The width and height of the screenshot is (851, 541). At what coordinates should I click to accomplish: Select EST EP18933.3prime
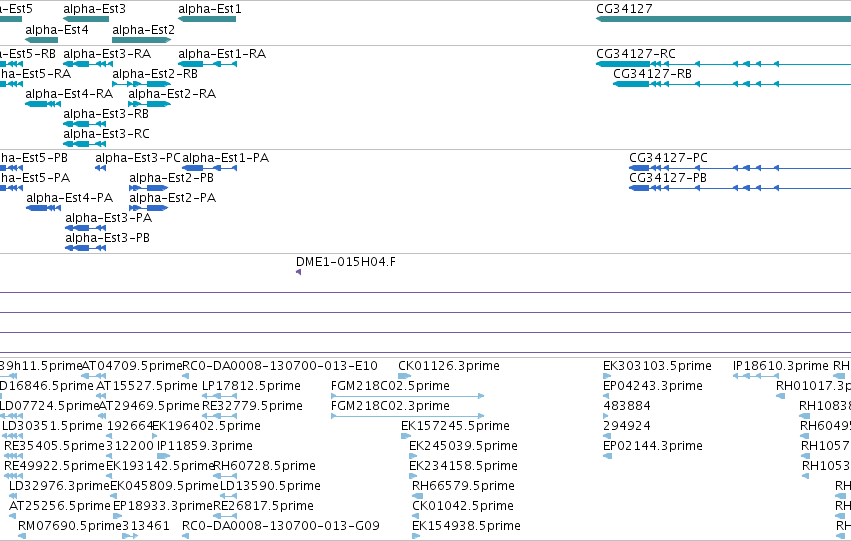pos(163,506)
